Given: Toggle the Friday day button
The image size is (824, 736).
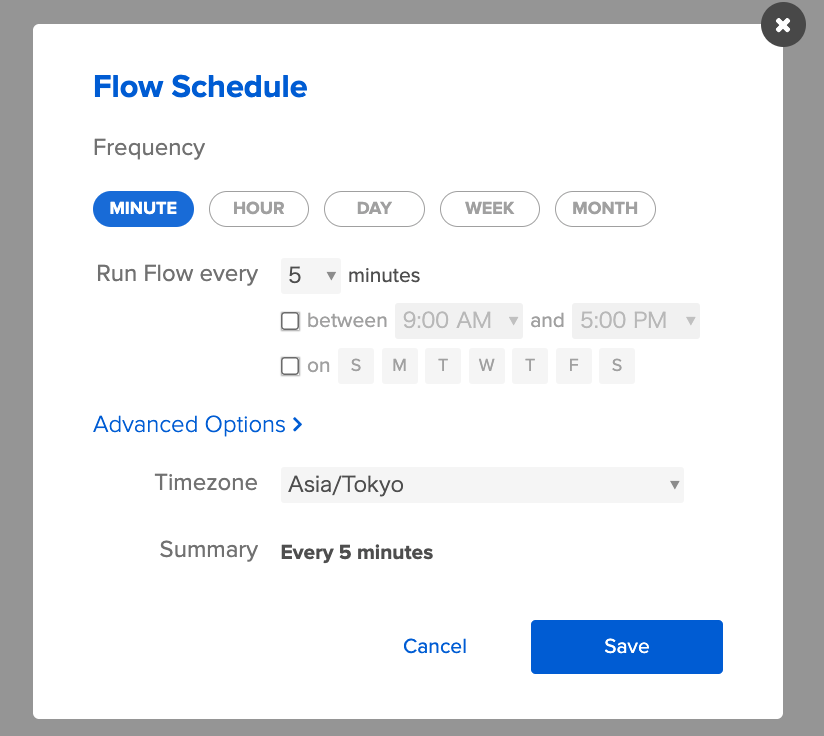Looking at the screenshot, I should [x=573, y=366].
